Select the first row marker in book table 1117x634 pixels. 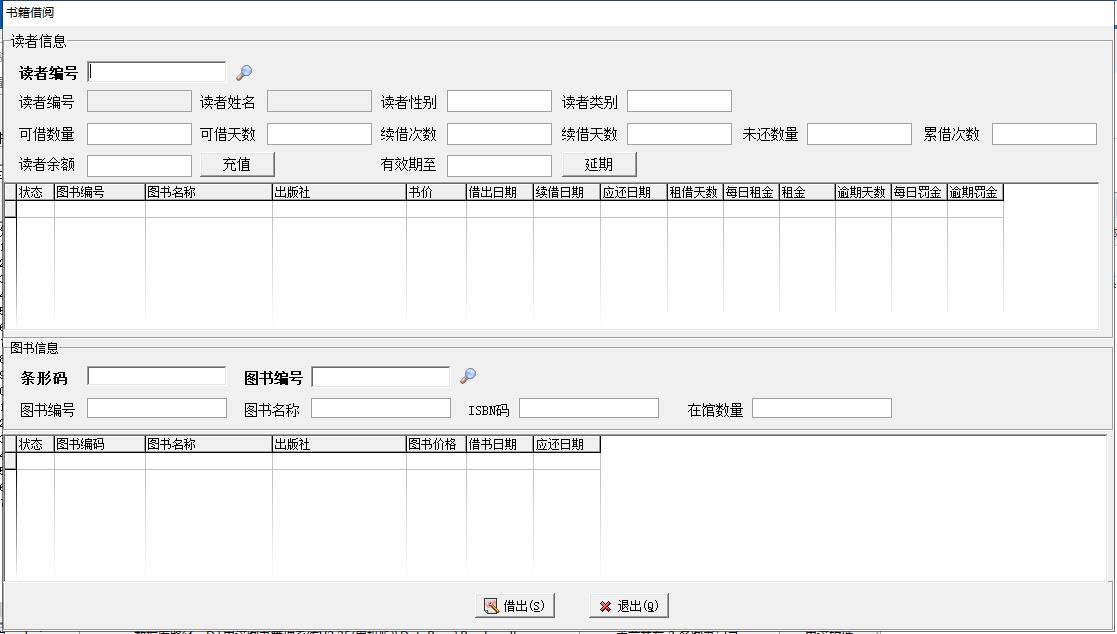pos(11,462)
